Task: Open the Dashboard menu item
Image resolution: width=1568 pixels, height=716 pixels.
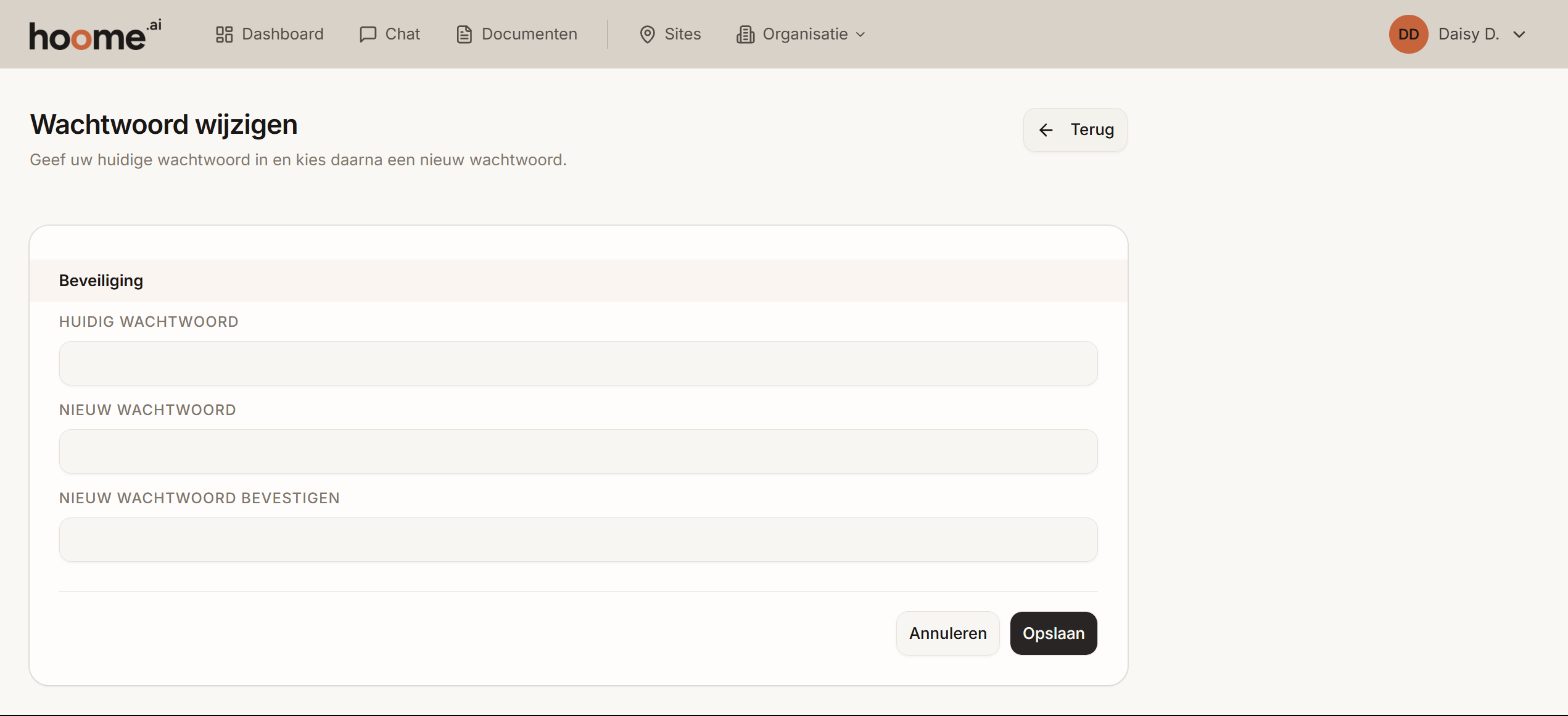Action: tap(270, 34)
